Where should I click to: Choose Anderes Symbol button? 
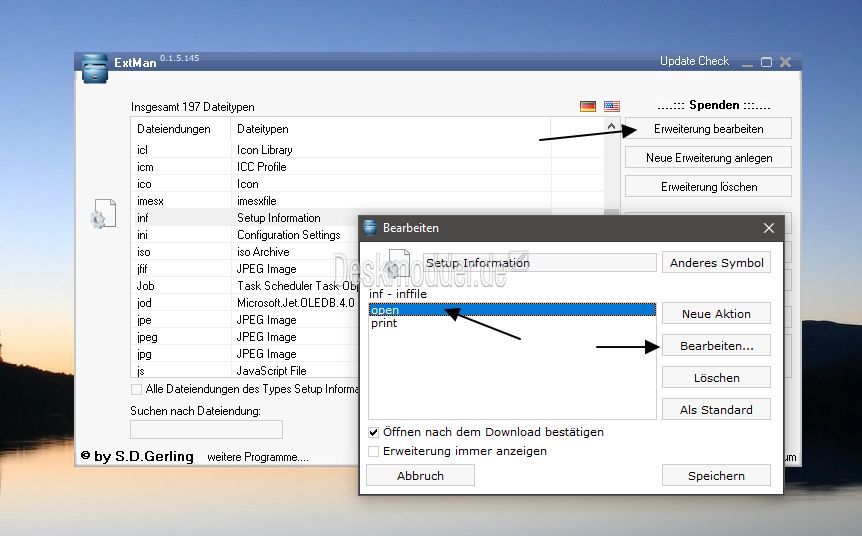(x=716, y=263)
